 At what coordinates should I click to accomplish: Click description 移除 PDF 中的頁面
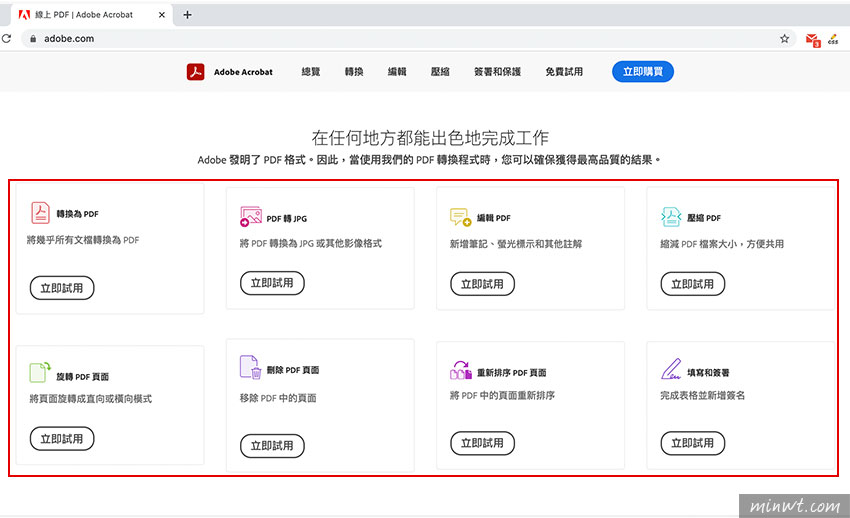[278, 398]
